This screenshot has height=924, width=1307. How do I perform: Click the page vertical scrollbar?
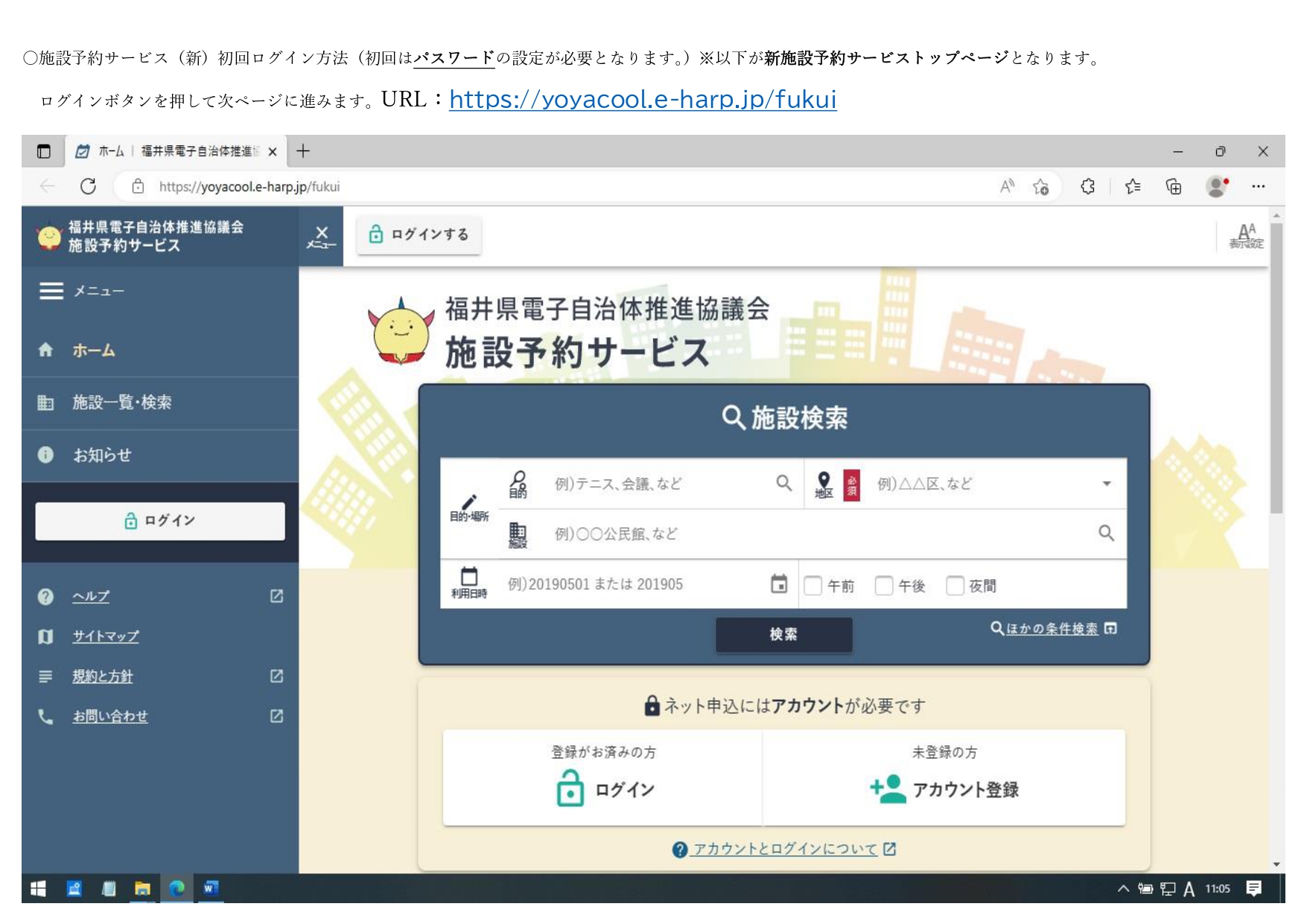1276,369
